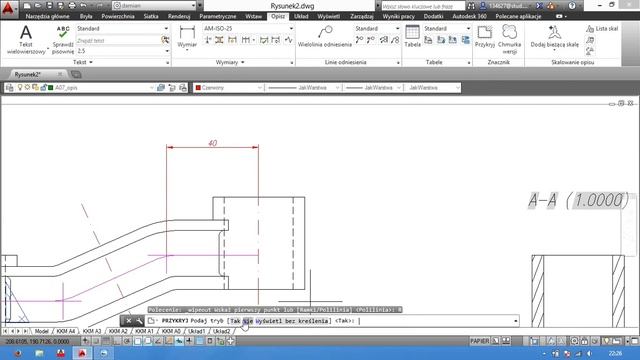Click the make object's layer current icon
The height and width of the screenshot is (360, 640).
coord(161,87)
